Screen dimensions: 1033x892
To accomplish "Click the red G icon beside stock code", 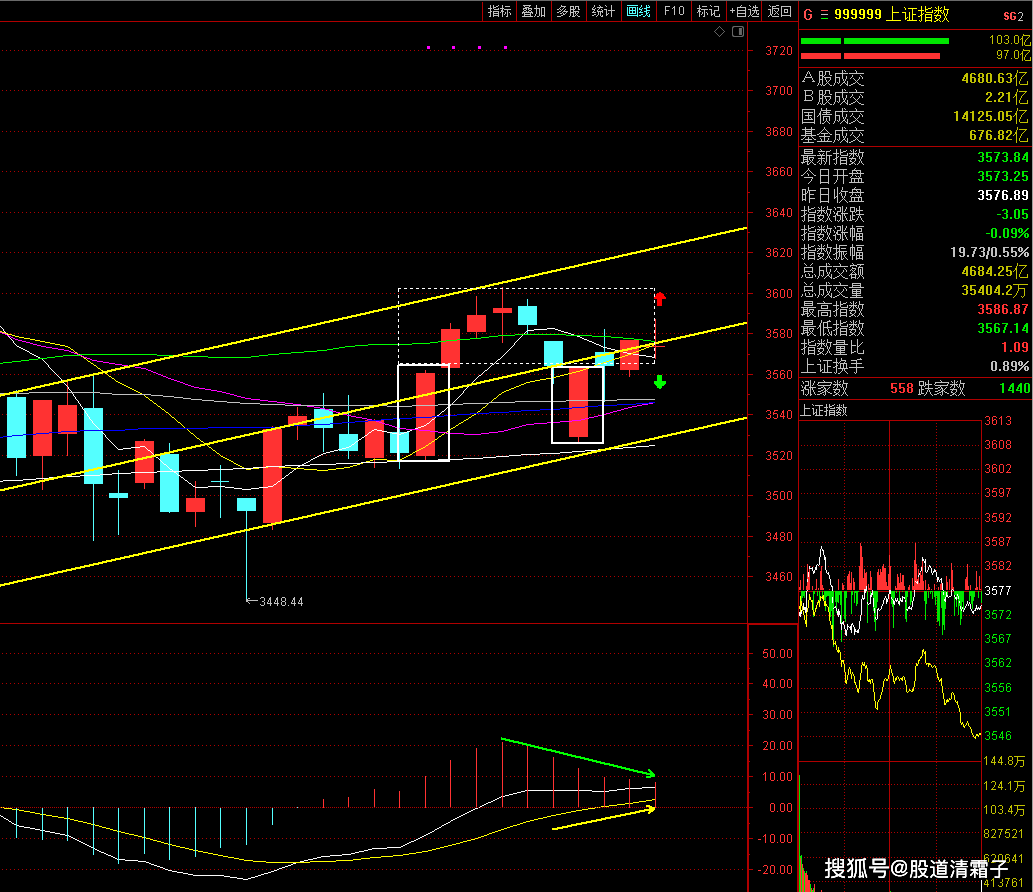I will tap(808, 14).
